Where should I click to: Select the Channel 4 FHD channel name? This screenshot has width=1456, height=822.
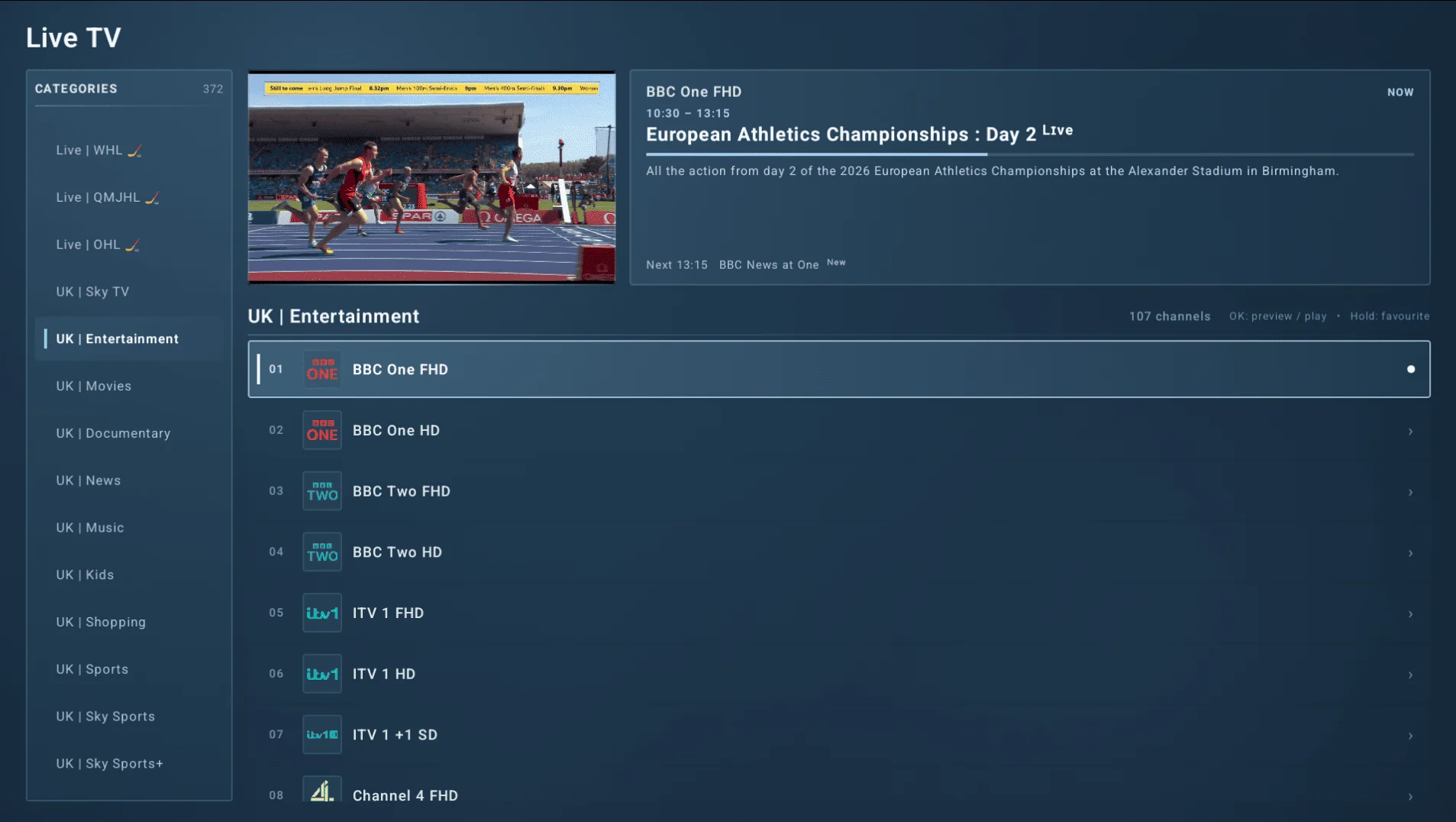coord(405,796)
